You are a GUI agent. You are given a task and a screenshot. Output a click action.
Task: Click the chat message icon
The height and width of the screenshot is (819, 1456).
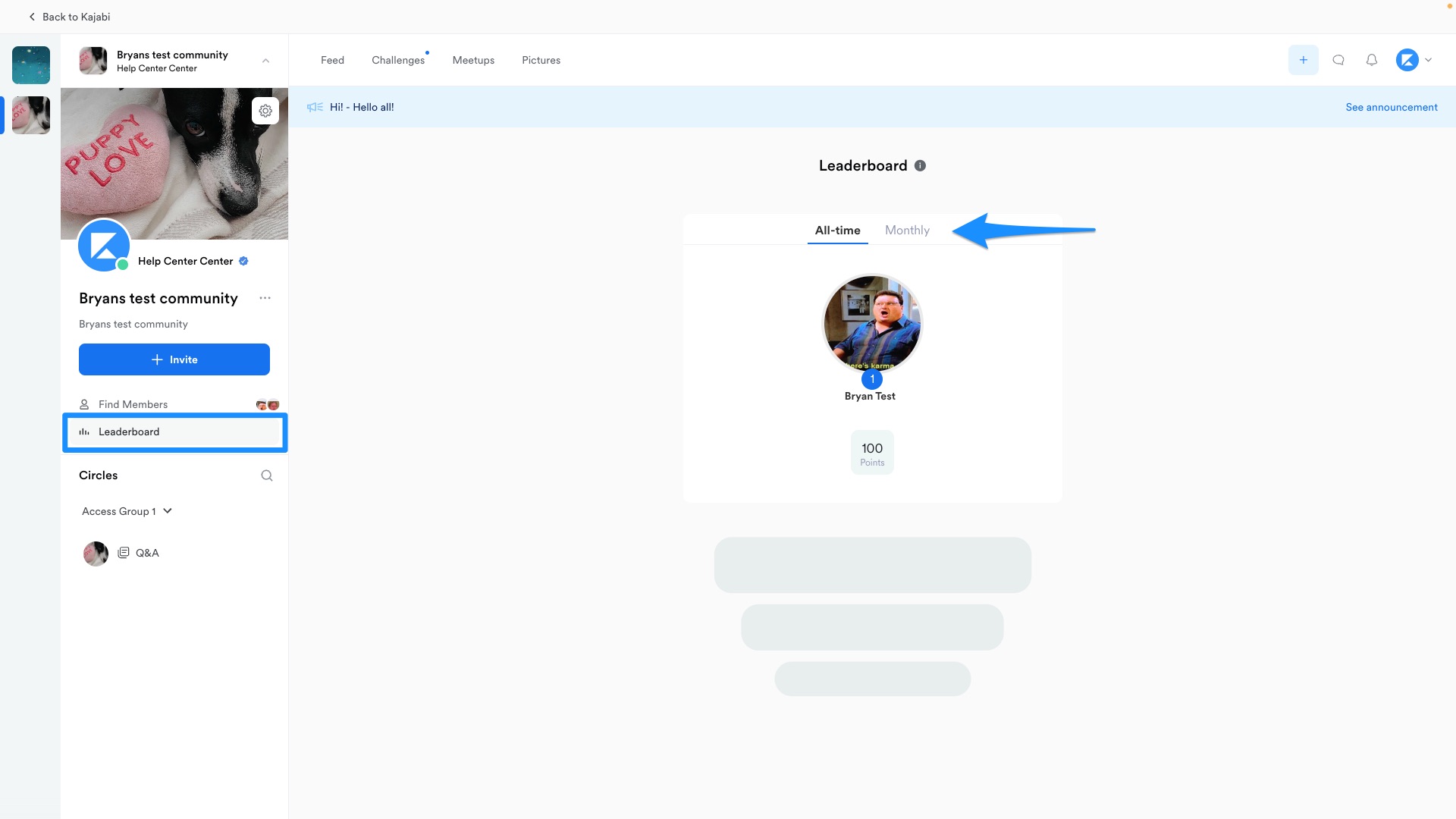[x=1338, y=60]
